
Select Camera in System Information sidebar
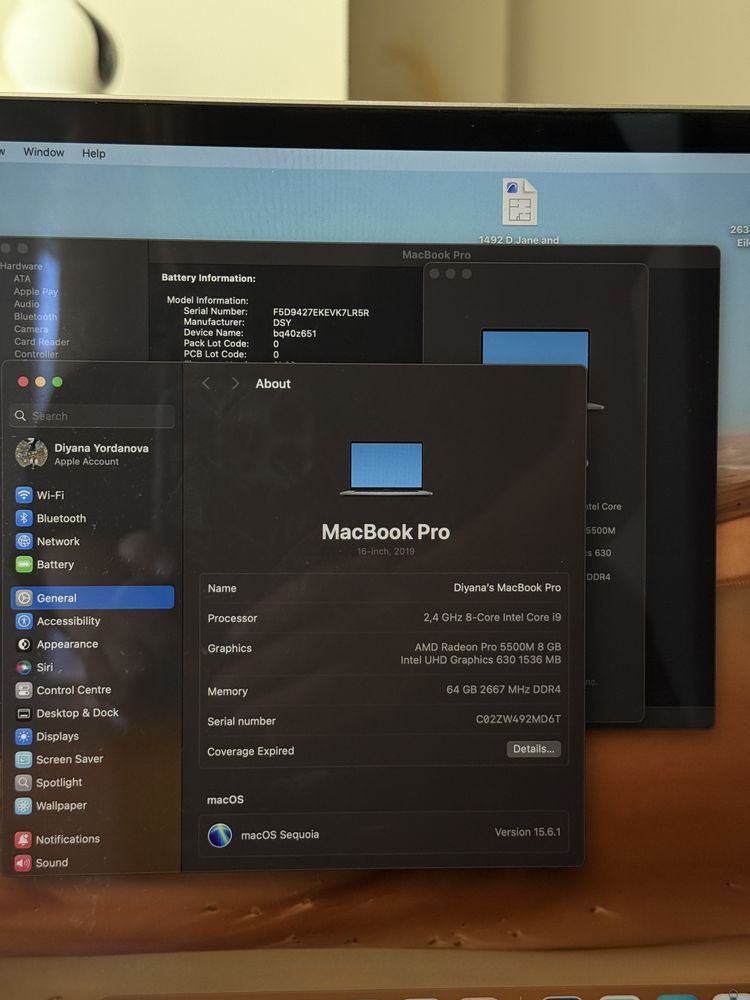coord(31,329)
